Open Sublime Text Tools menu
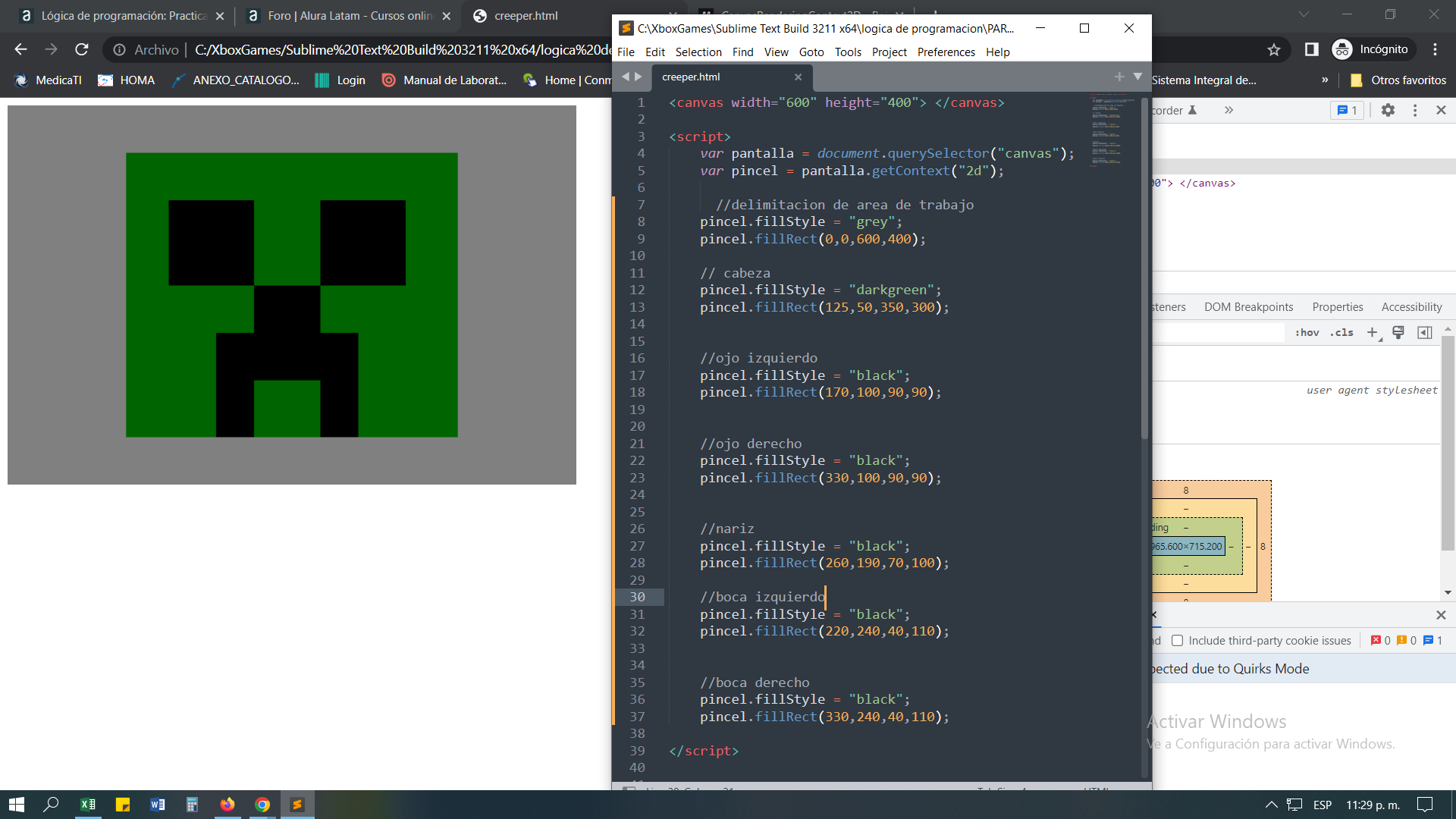This screenshot has width=1456, height=819. click(x=848, y=52)
